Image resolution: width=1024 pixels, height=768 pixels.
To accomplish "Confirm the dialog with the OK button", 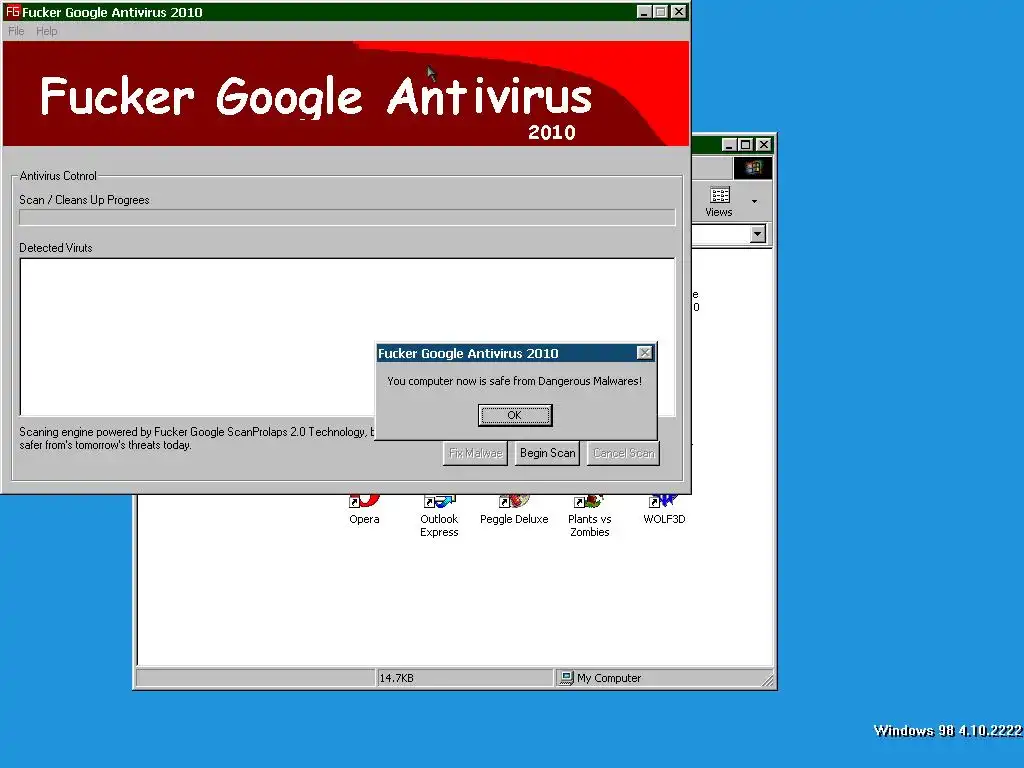I will (515, 415).
